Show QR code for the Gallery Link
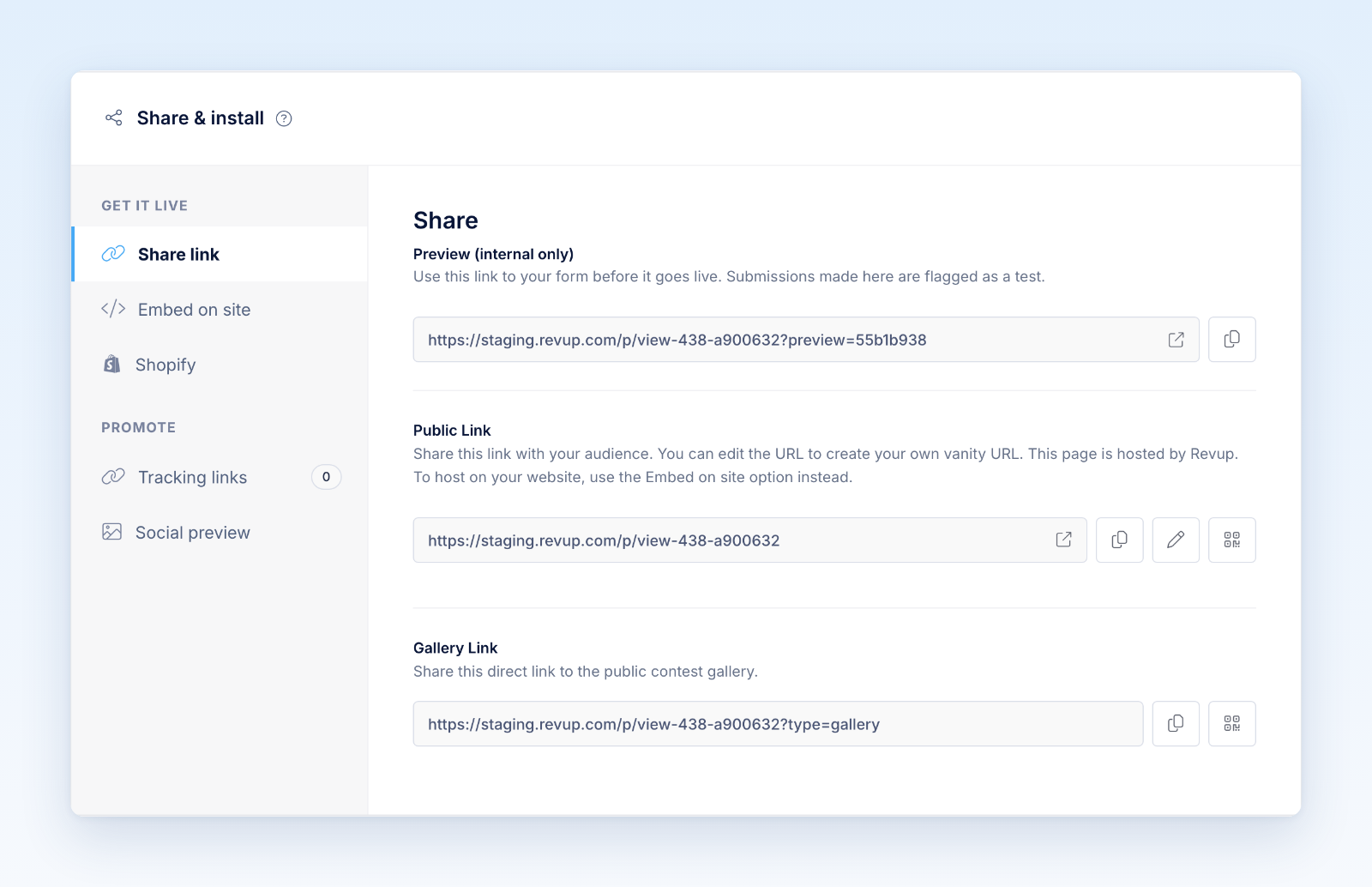 [x=1231, y=723]
